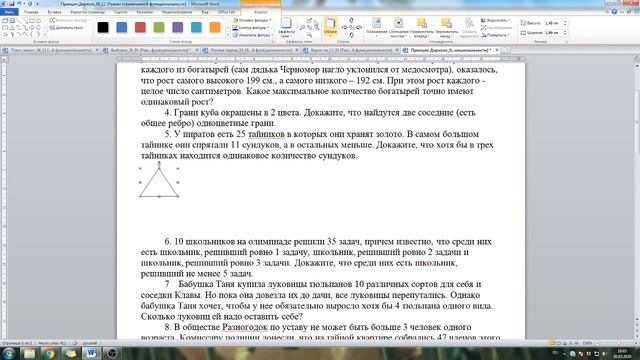Close the Принцип Дирихле document tab

point(497,50)
